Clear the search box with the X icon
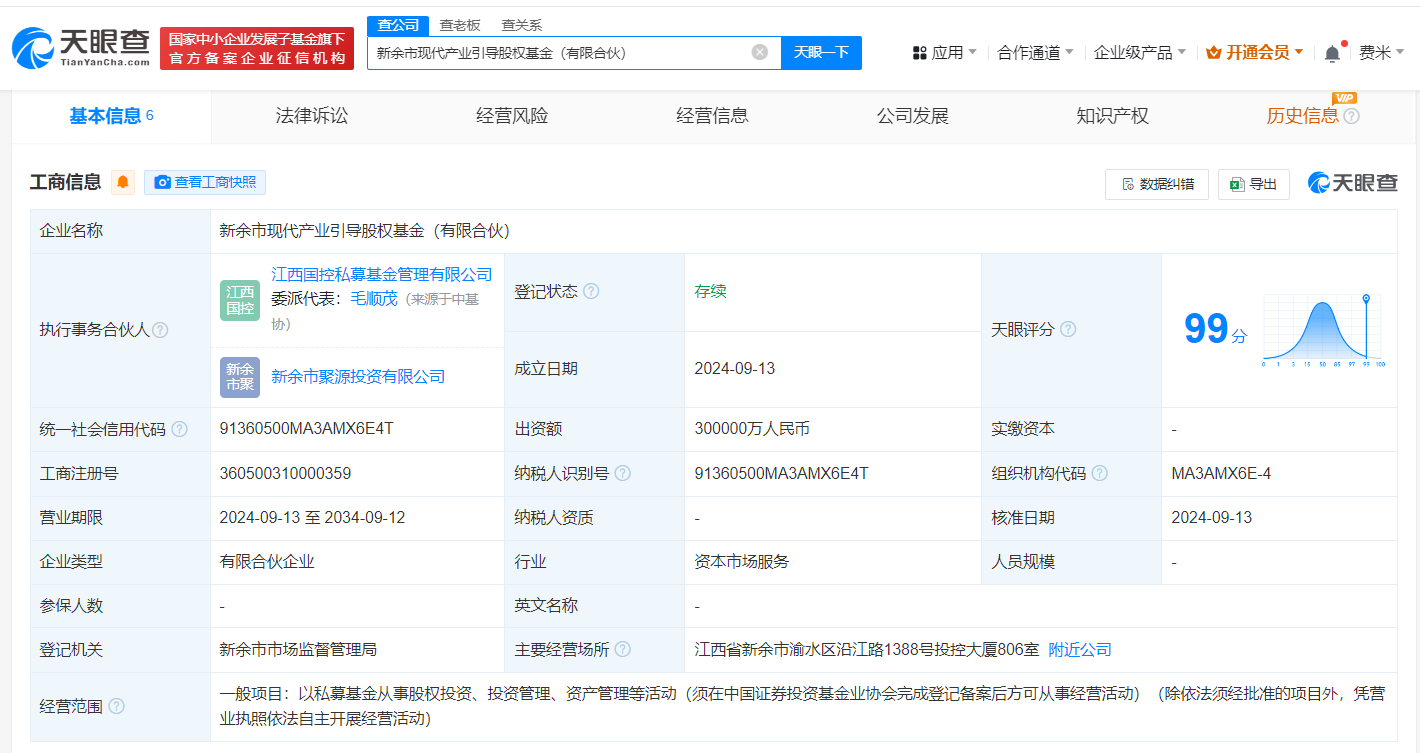This screenshot has height=753, width=1420. pos(760,52)
